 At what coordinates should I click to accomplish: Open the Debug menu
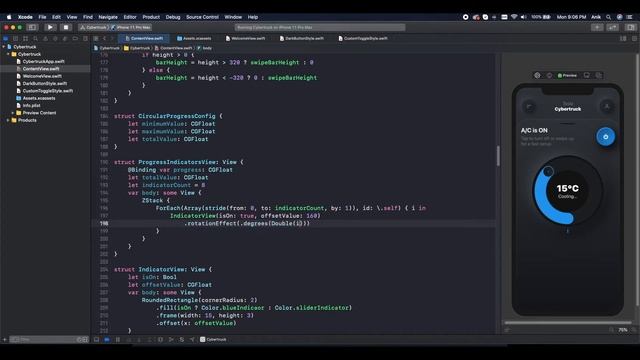173,17
